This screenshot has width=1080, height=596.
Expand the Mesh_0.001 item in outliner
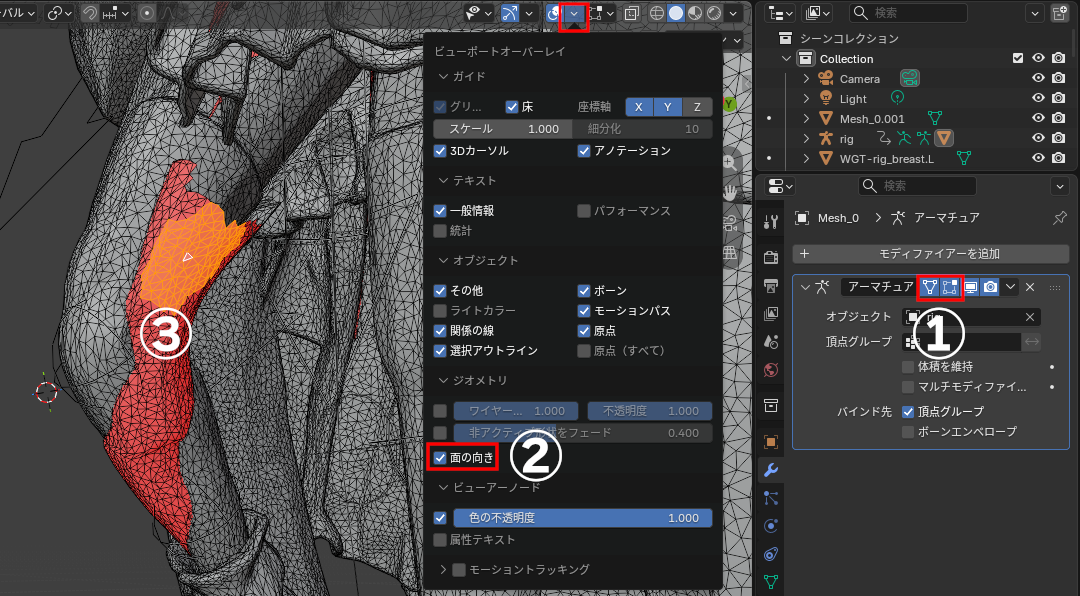click(807, 119)
